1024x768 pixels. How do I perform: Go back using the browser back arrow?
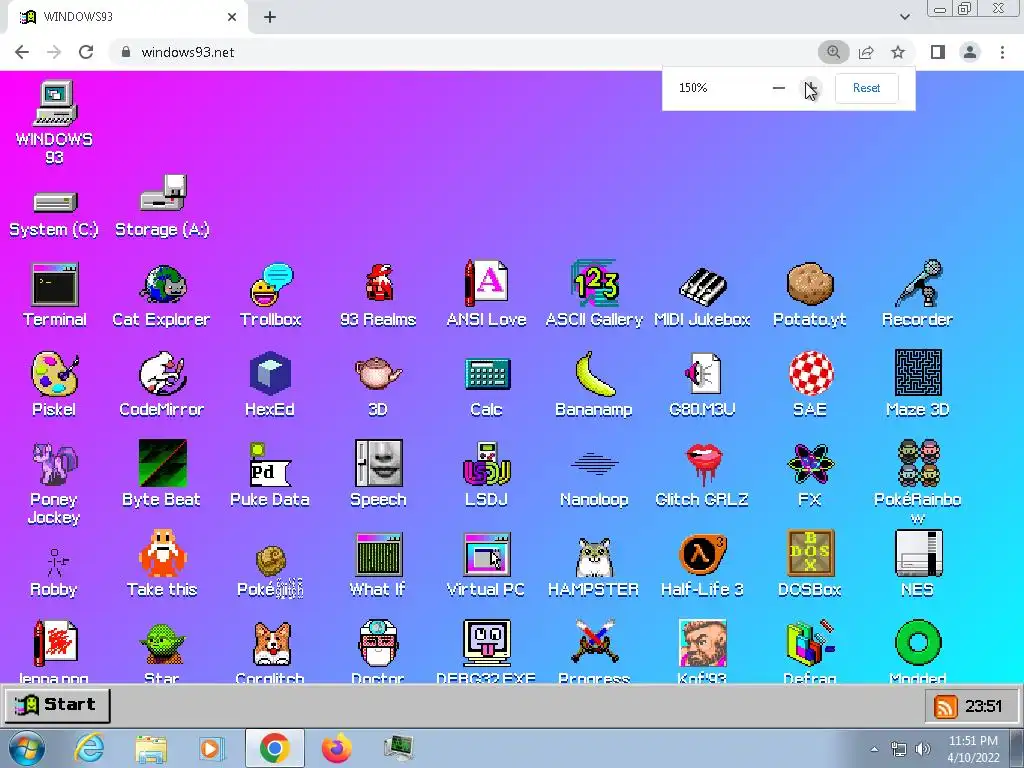pyautogui.click(x=22, y=52)
